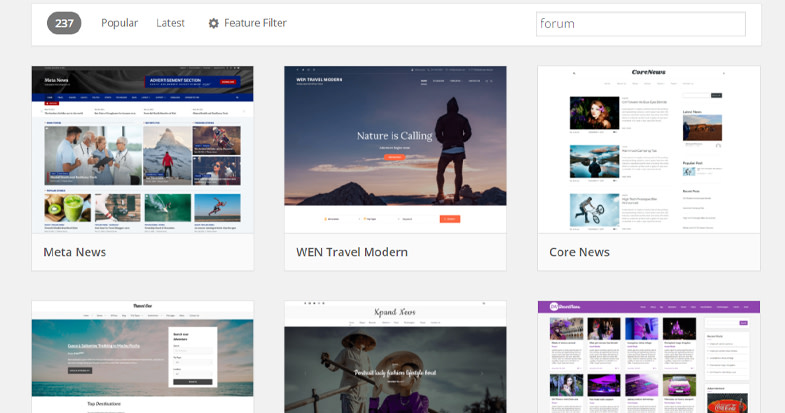The width and height of the screenshot is (785, 413).
Task: Open the Meta News theme screenshot
Action: point(143,149)
